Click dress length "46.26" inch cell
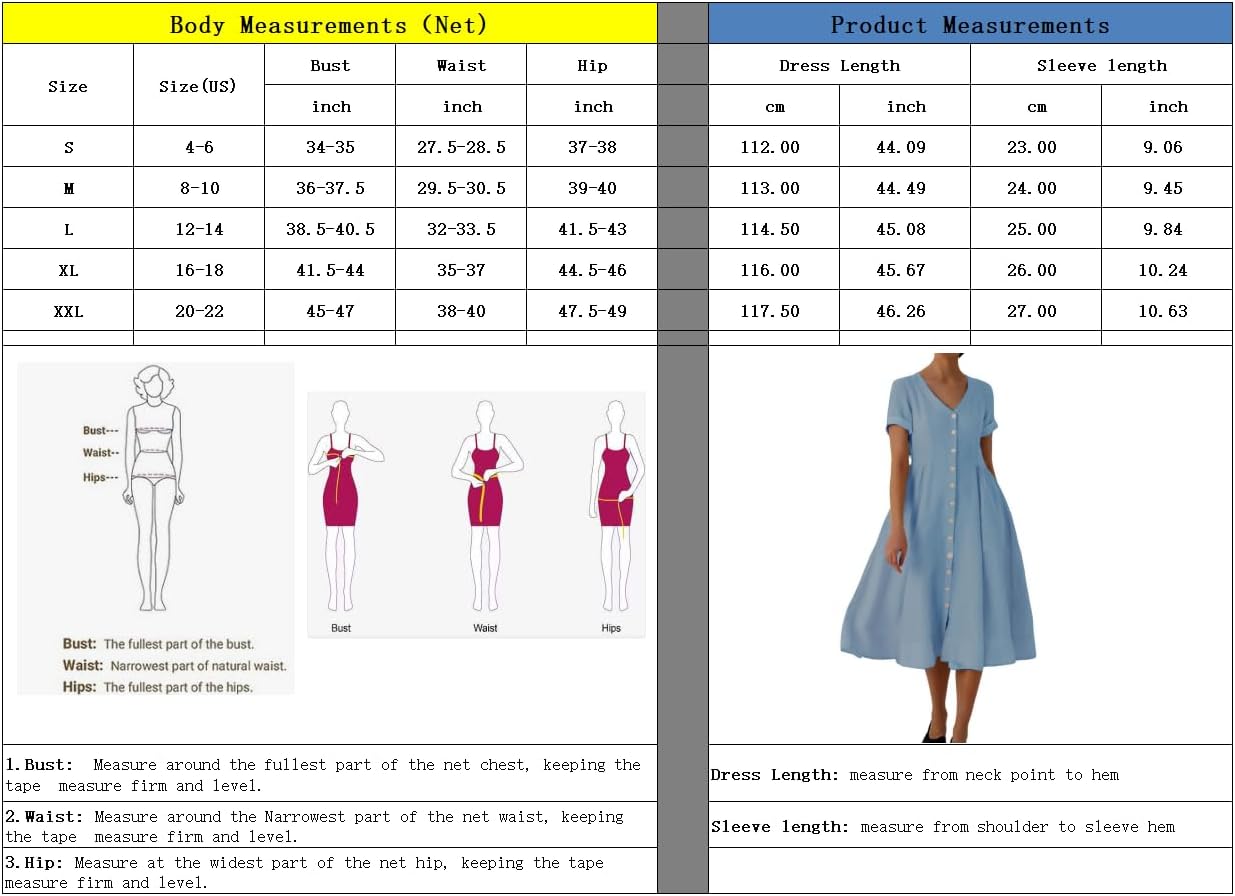The image size is (1235, 896). (x=905, y=311)
